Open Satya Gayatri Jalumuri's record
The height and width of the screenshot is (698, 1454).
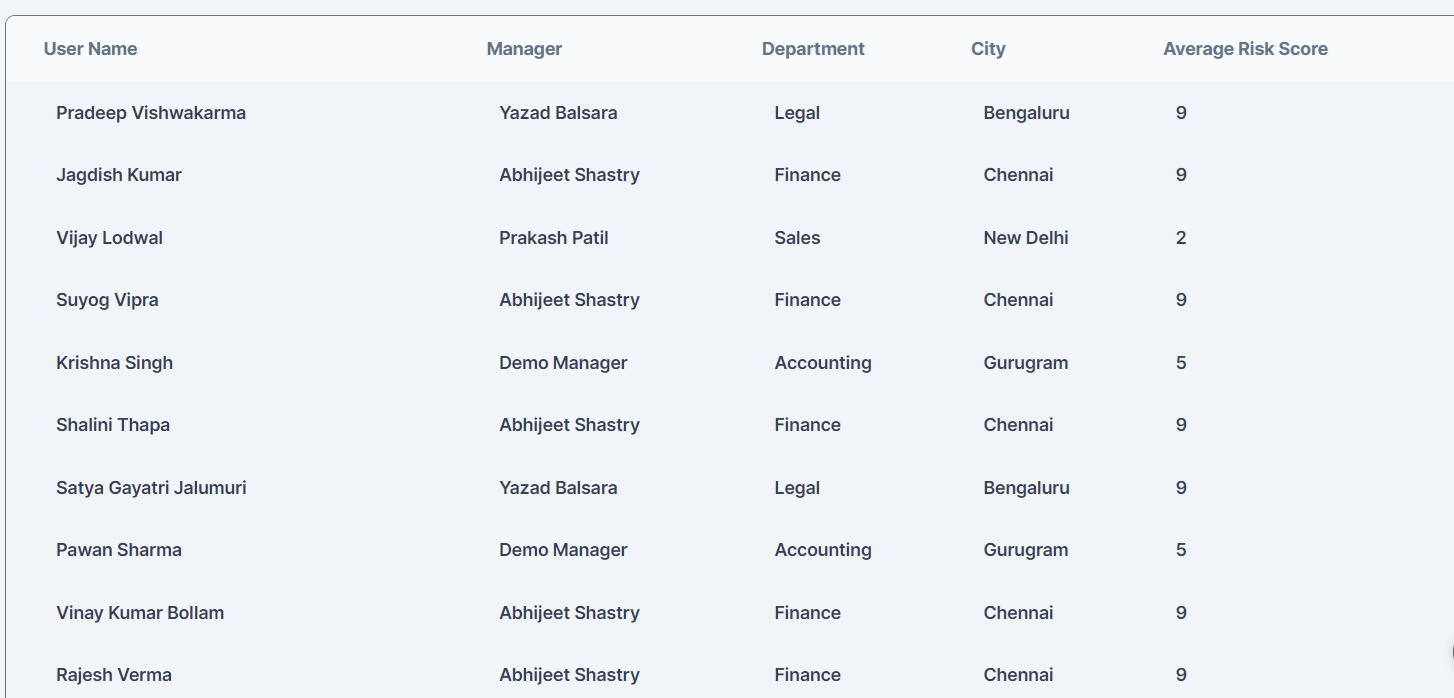[151, 488]
